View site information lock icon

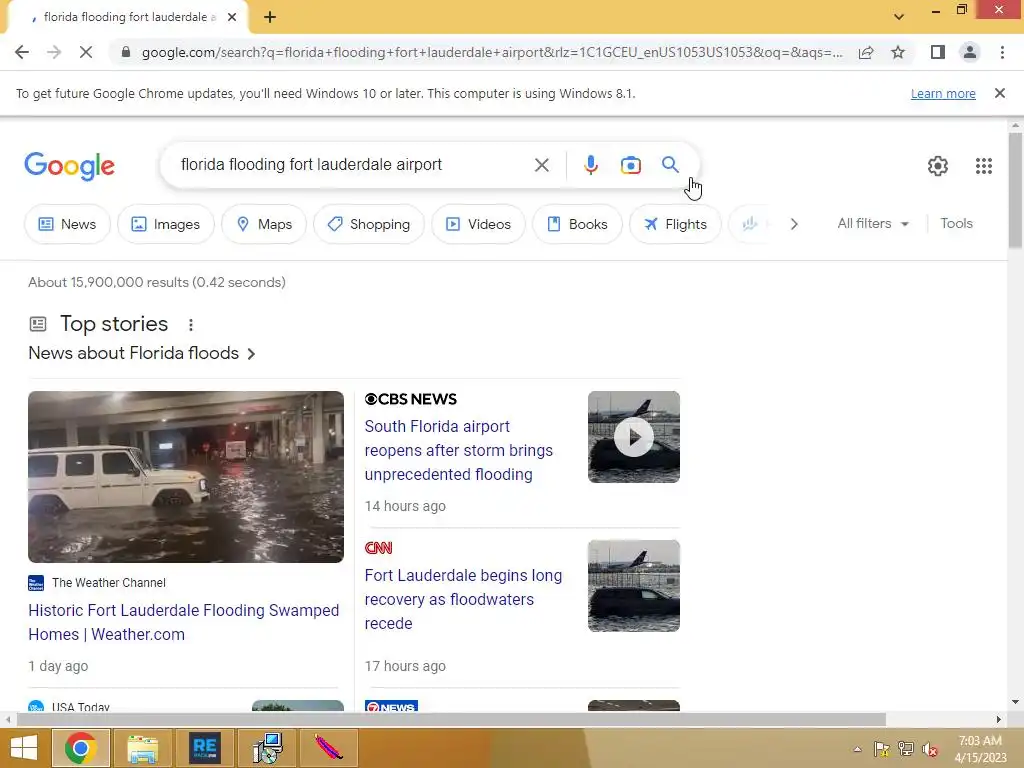click(x=125, y=52)
